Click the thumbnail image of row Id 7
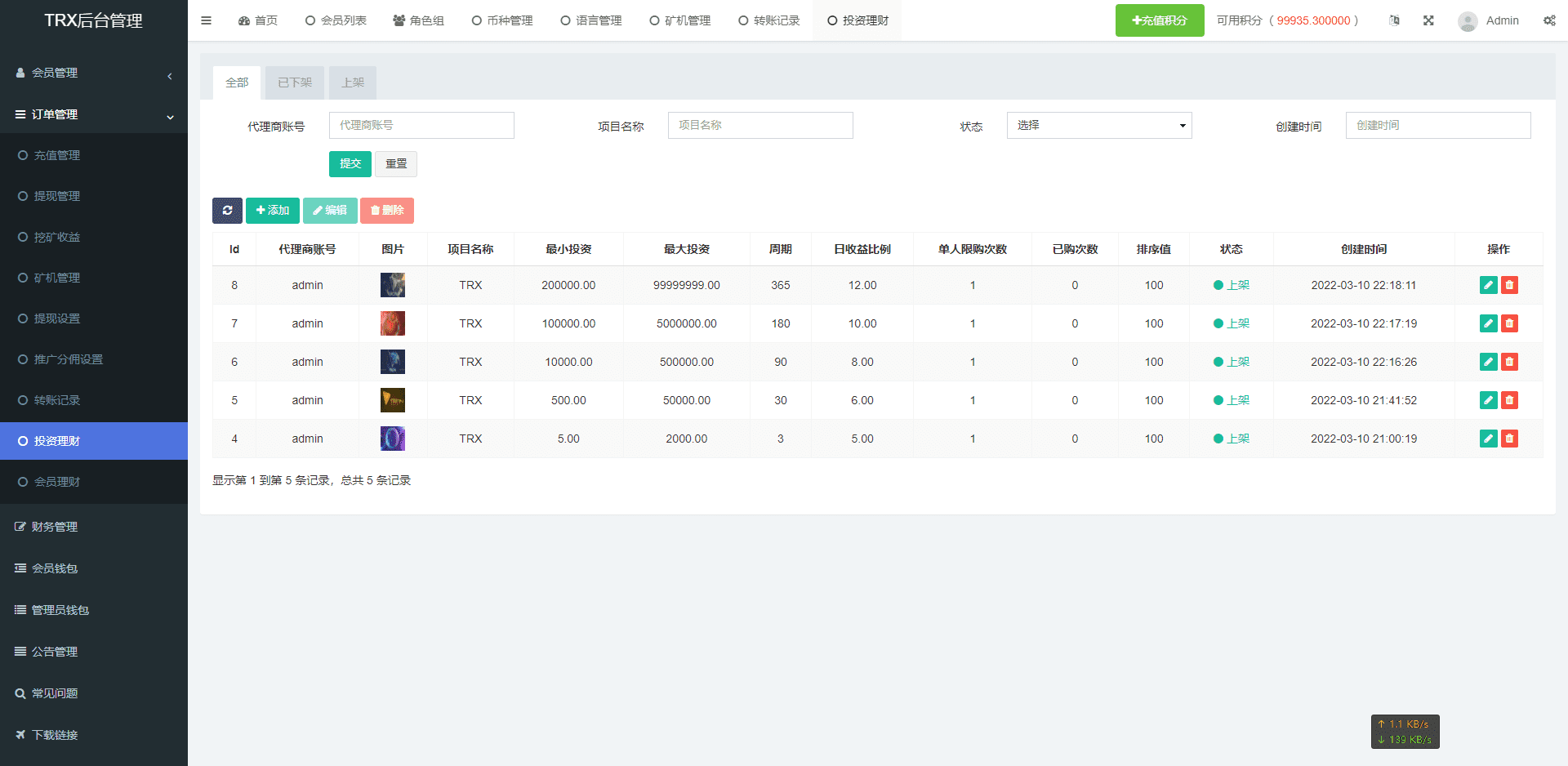 [x=393, y=323]
